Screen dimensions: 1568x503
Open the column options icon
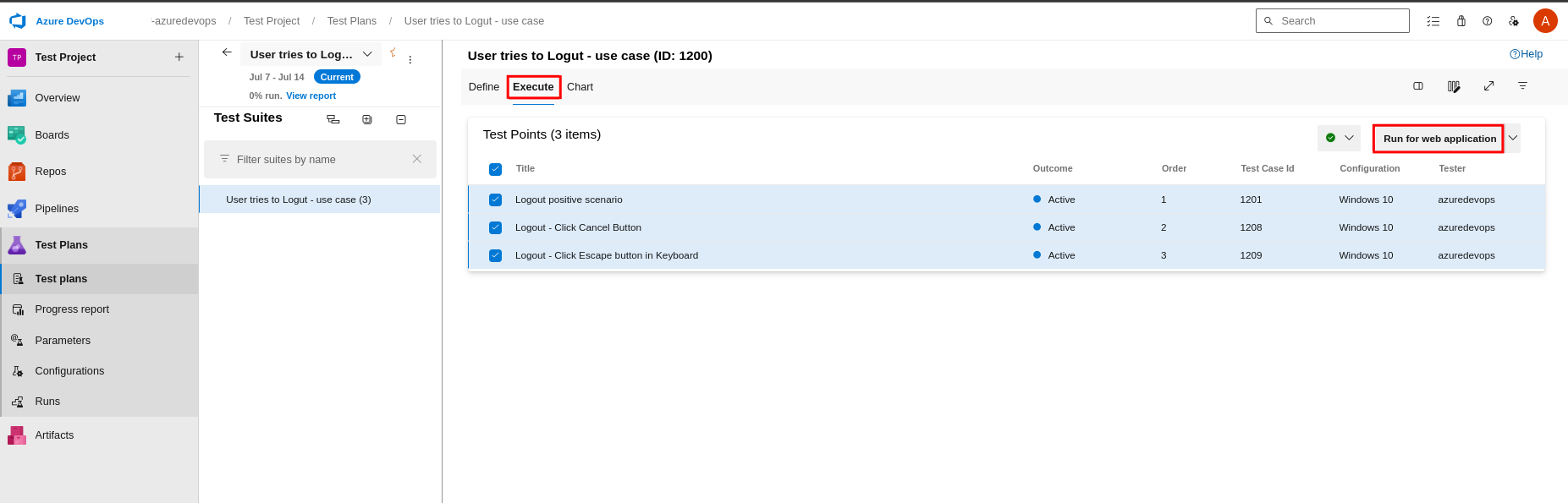point(1454,86)
